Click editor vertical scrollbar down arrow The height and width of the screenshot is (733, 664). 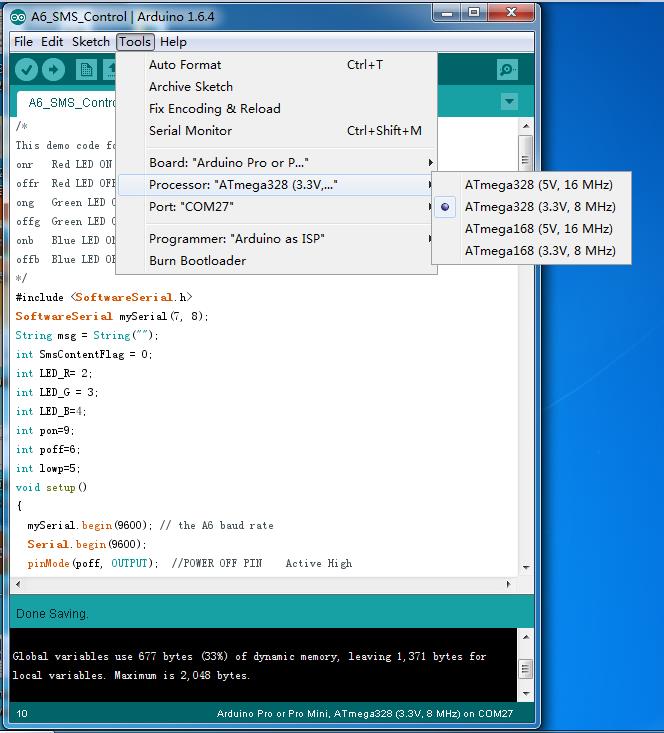(526, 568)
